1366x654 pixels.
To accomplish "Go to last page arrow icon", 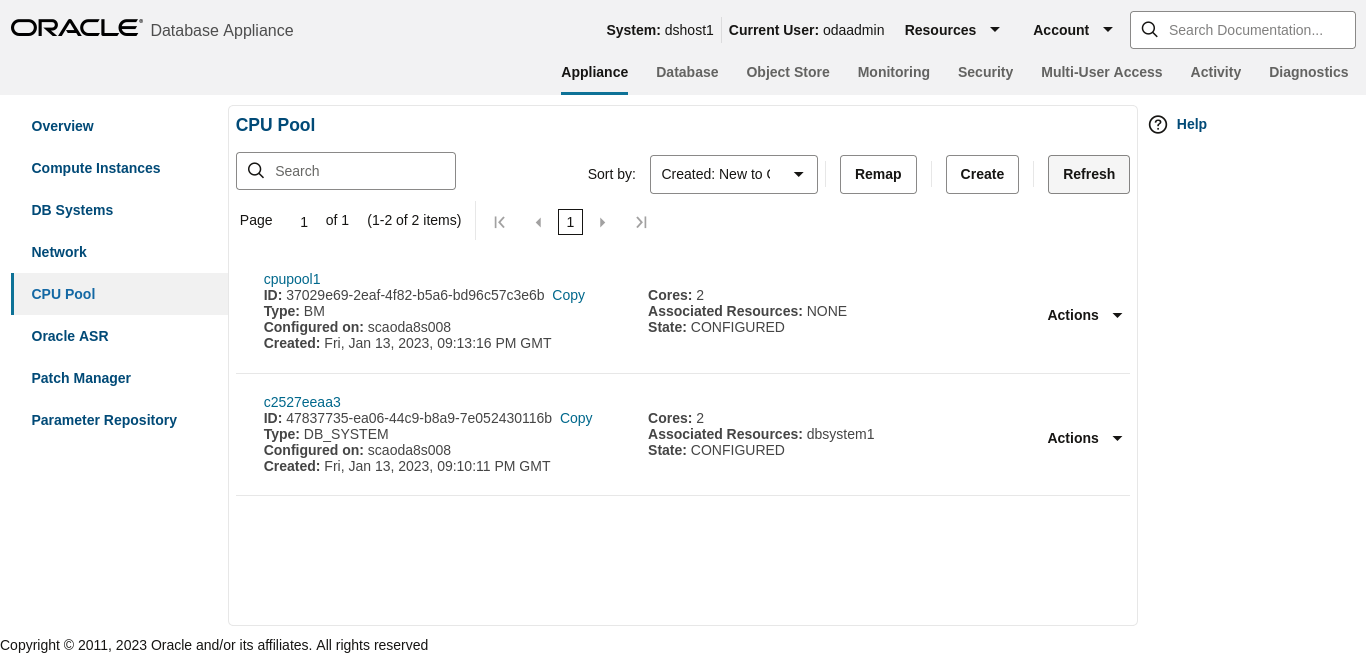I will [x=641, y=222].
